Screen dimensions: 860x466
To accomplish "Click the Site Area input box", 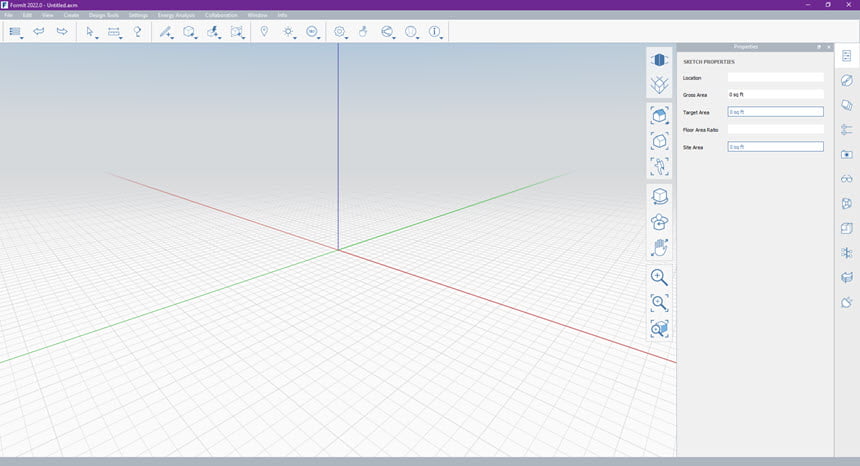I will click(x=776, y=147).
